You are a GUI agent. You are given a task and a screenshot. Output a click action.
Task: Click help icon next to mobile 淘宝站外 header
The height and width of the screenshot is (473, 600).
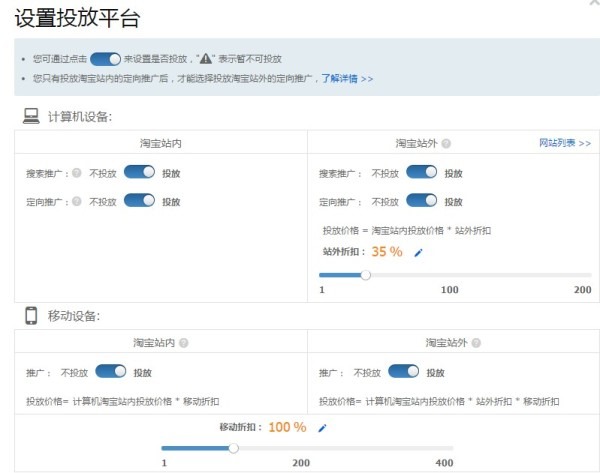[x=476, y=343]
